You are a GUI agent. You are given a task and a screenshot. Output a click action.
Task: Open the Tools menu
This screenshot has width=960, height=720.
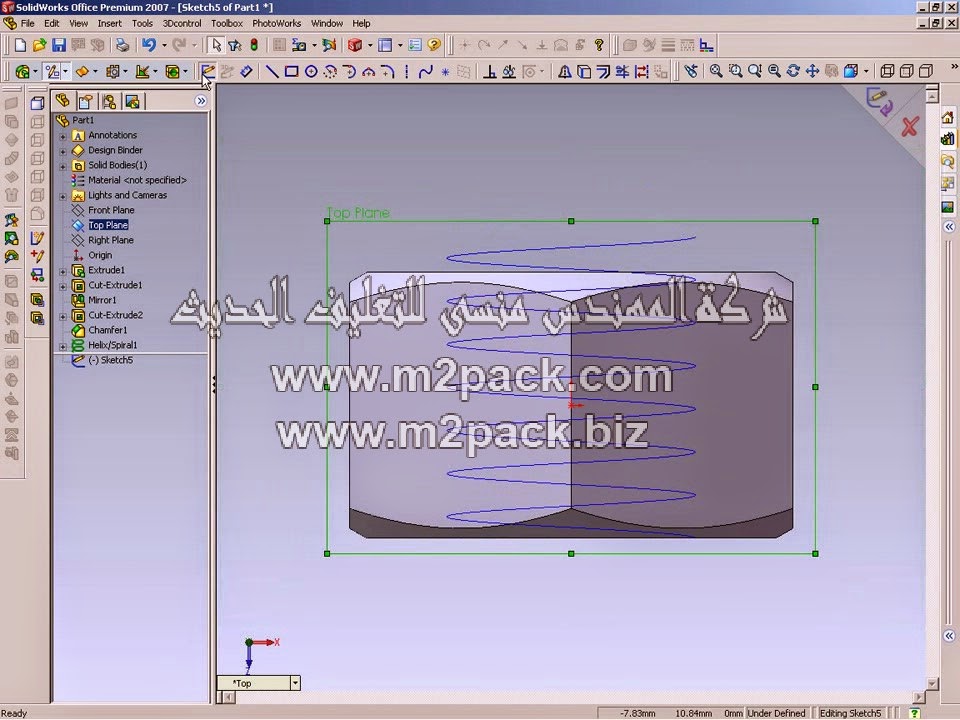(x=142, y=23)
